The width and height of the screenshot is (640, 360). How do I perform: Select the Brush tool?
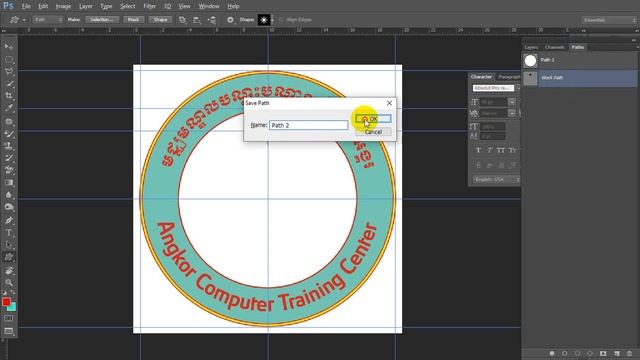point(9,134)
